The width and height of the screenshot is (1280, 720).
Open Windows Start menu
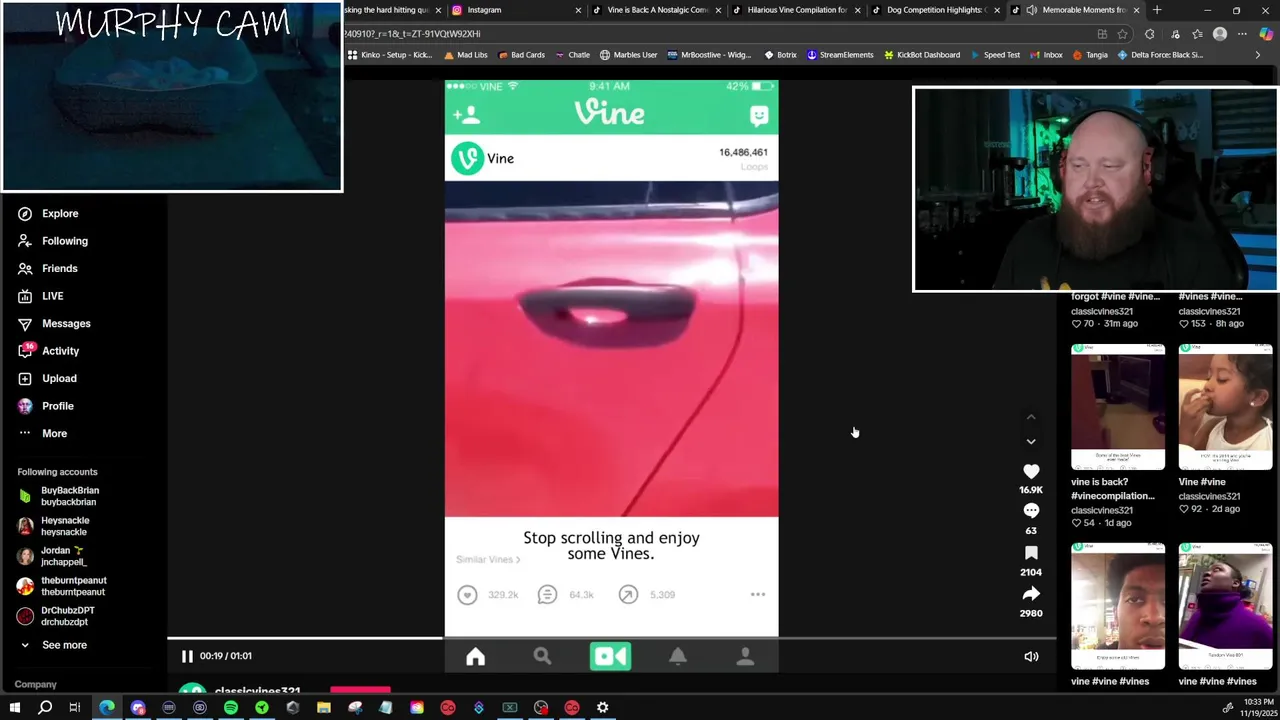pyautogui.click(x=14, y=708)
